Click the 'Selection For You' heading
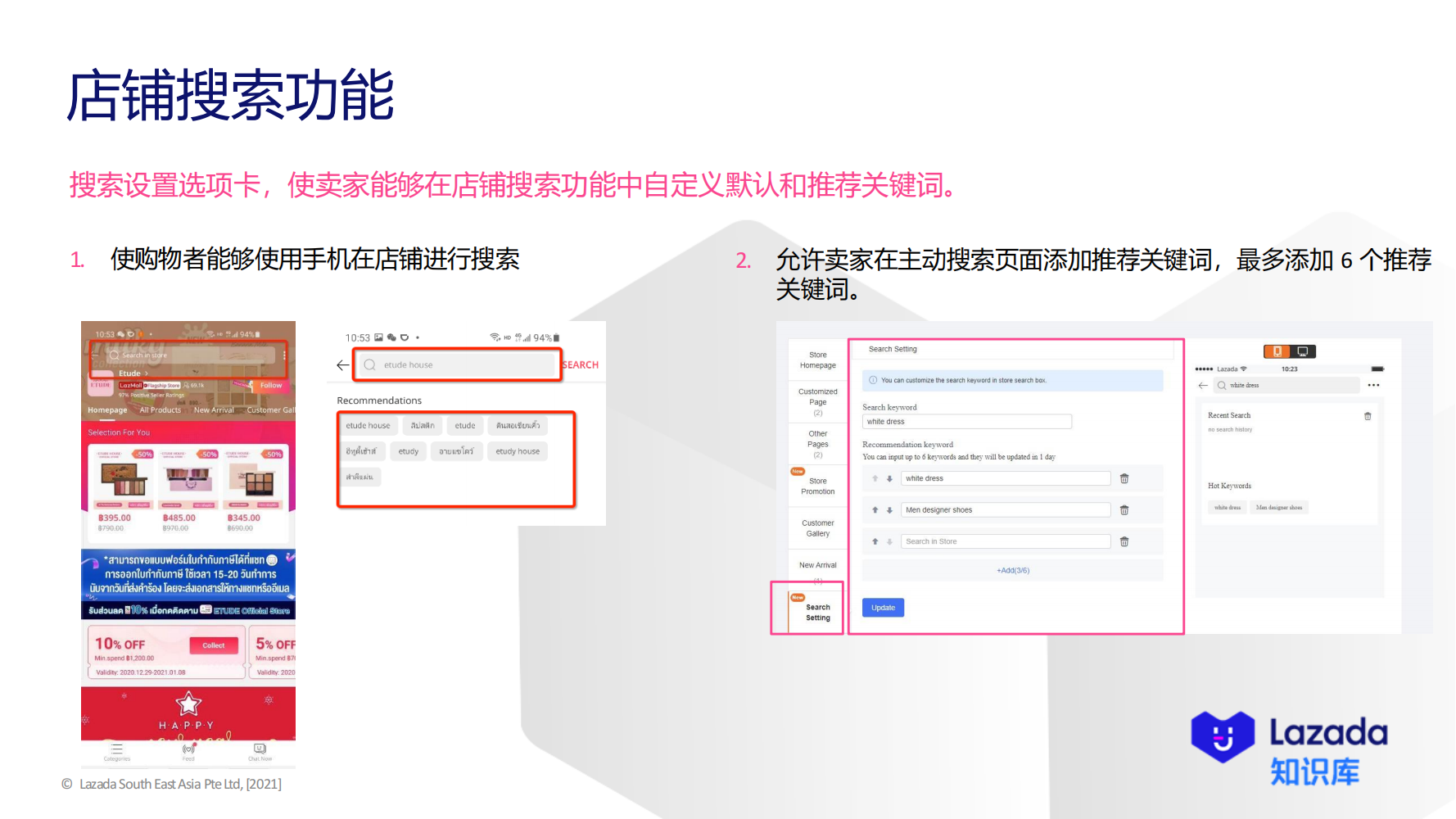The image size is (1456, 819). (x=119, y=432)
